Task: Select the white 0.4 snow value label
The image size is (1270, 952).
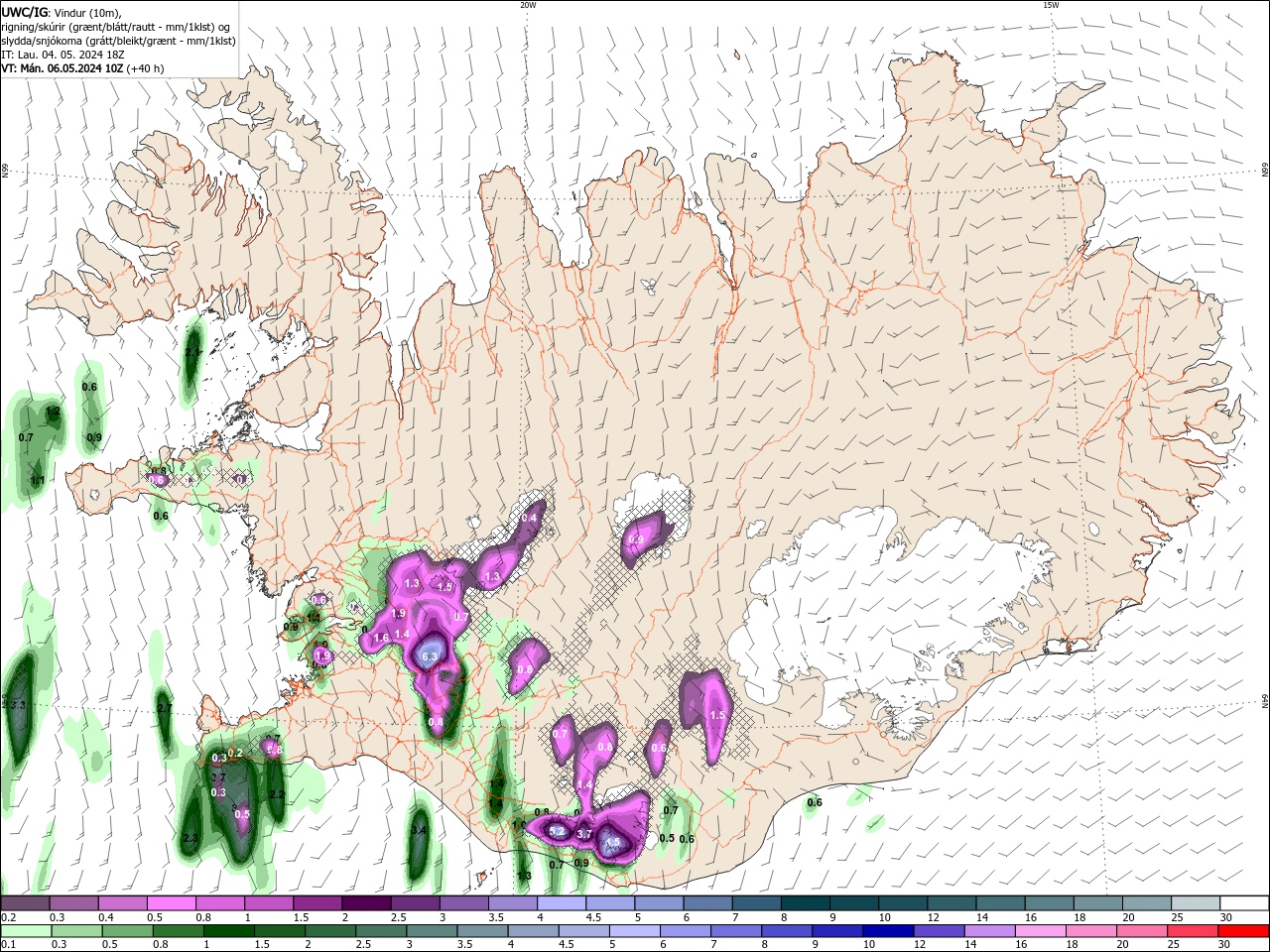Action: 529,519
